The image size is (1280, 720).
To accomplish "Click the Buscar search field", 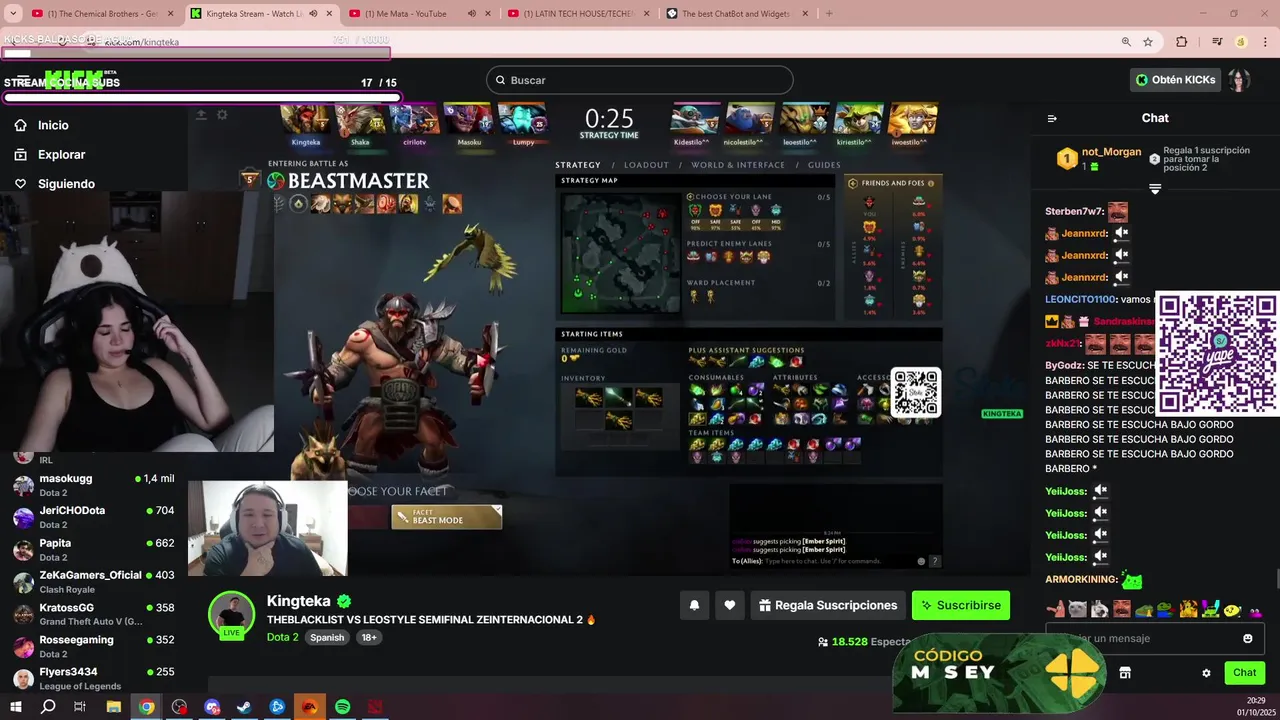I will coord(639,80).
